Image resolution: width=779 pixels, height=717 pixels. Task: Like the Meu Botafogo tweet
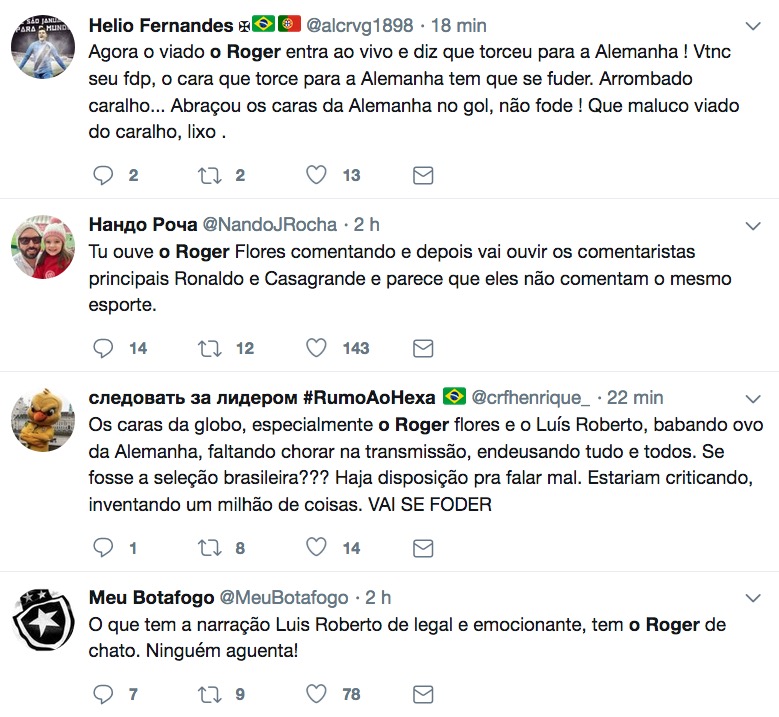pos(316,694)
